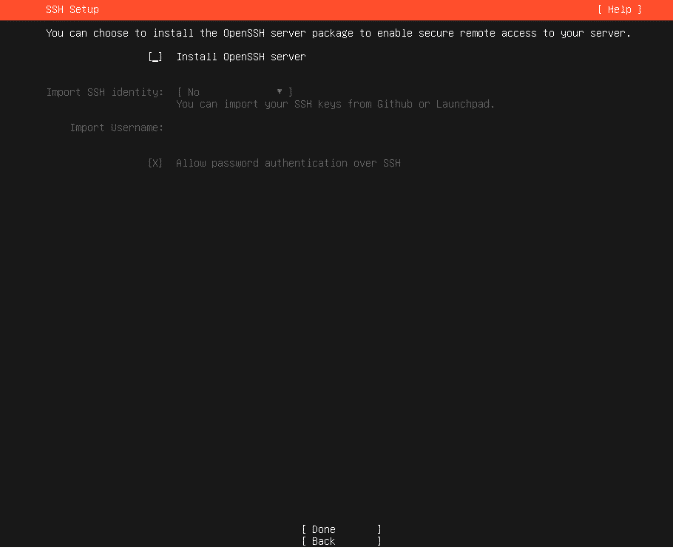
Task: Click the 'SSH Setup' title in header
Action: pyautogui.click(x=72, y=9)
